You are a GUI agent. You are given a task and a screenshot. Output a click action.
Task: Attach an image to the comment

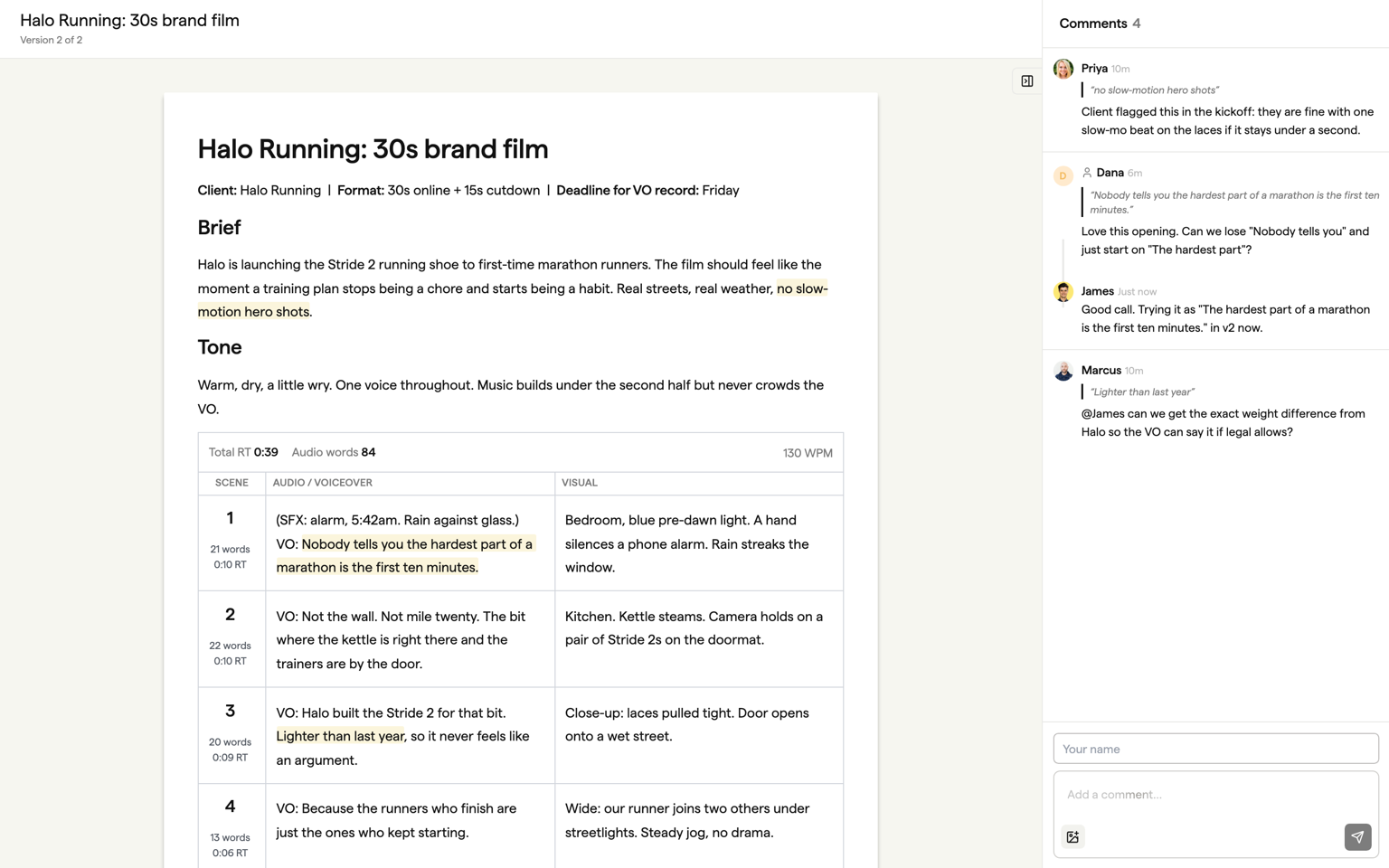(1072, 837)
